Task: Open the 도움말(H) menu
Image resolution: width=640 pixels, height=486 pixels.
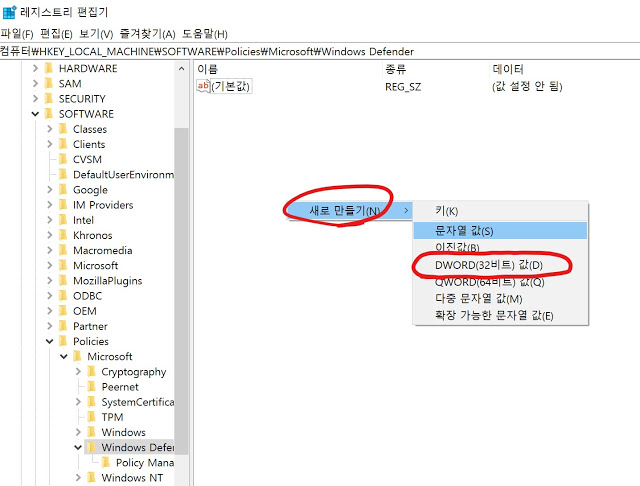Action: pos(205,34)
